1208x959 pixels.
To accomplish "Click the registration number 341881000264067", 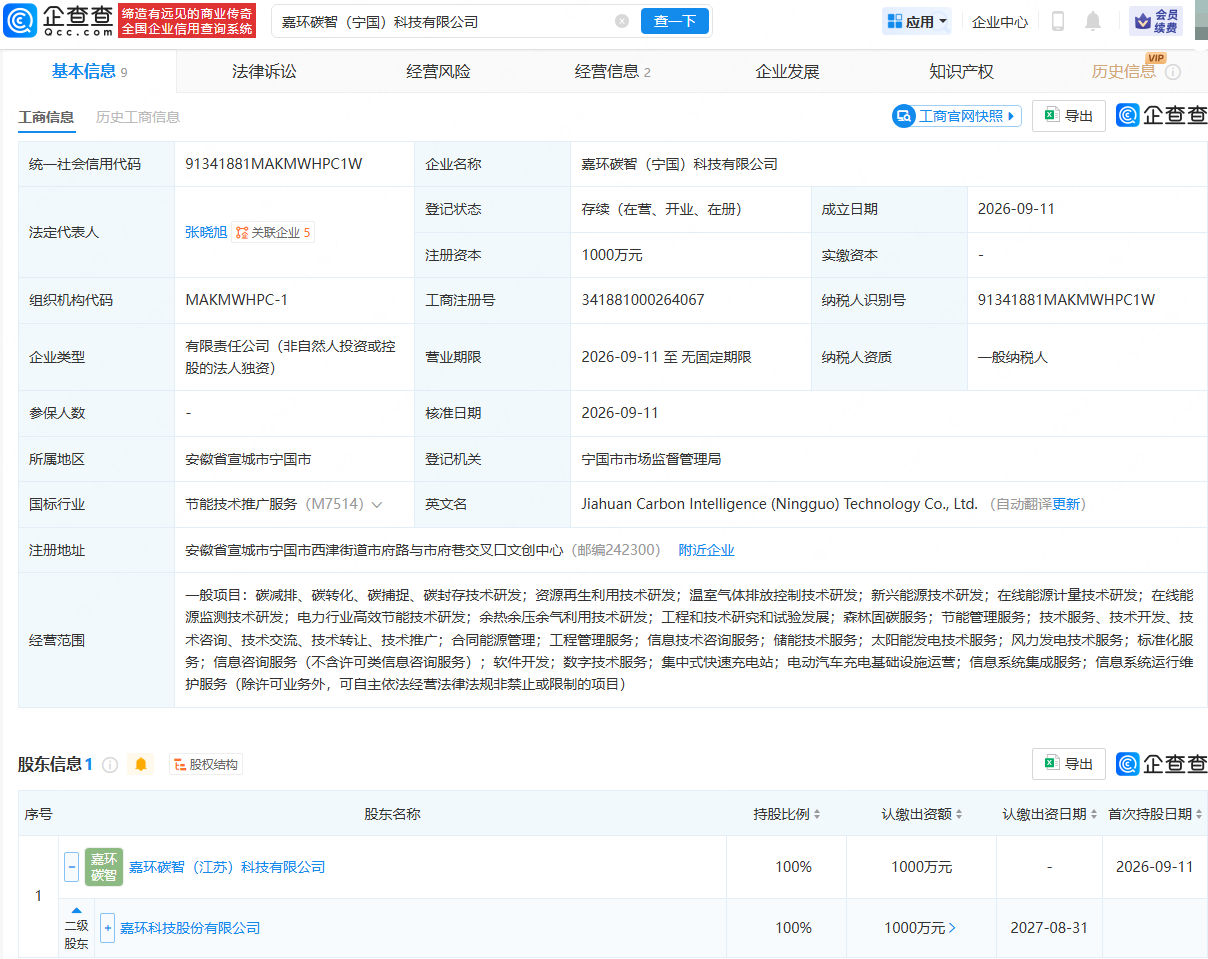I will (x=643, y=300).
